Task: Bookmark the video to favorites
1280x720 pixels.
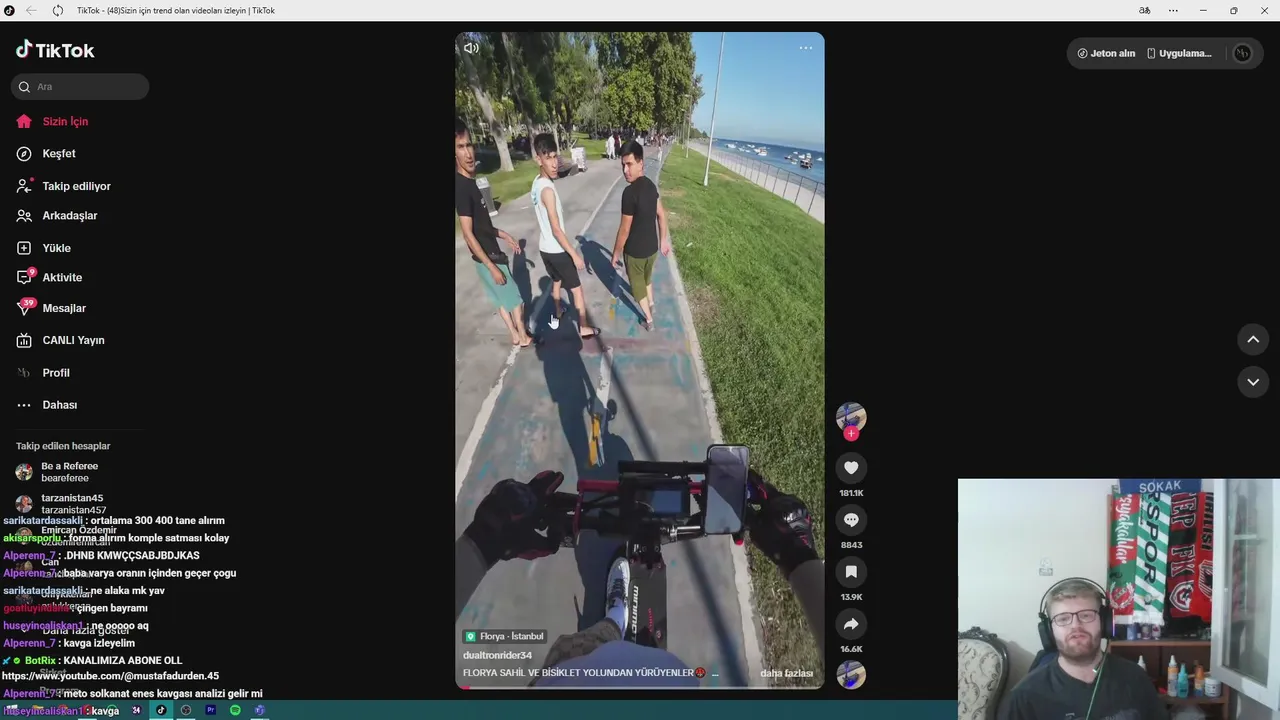Action: coord(851,571)
